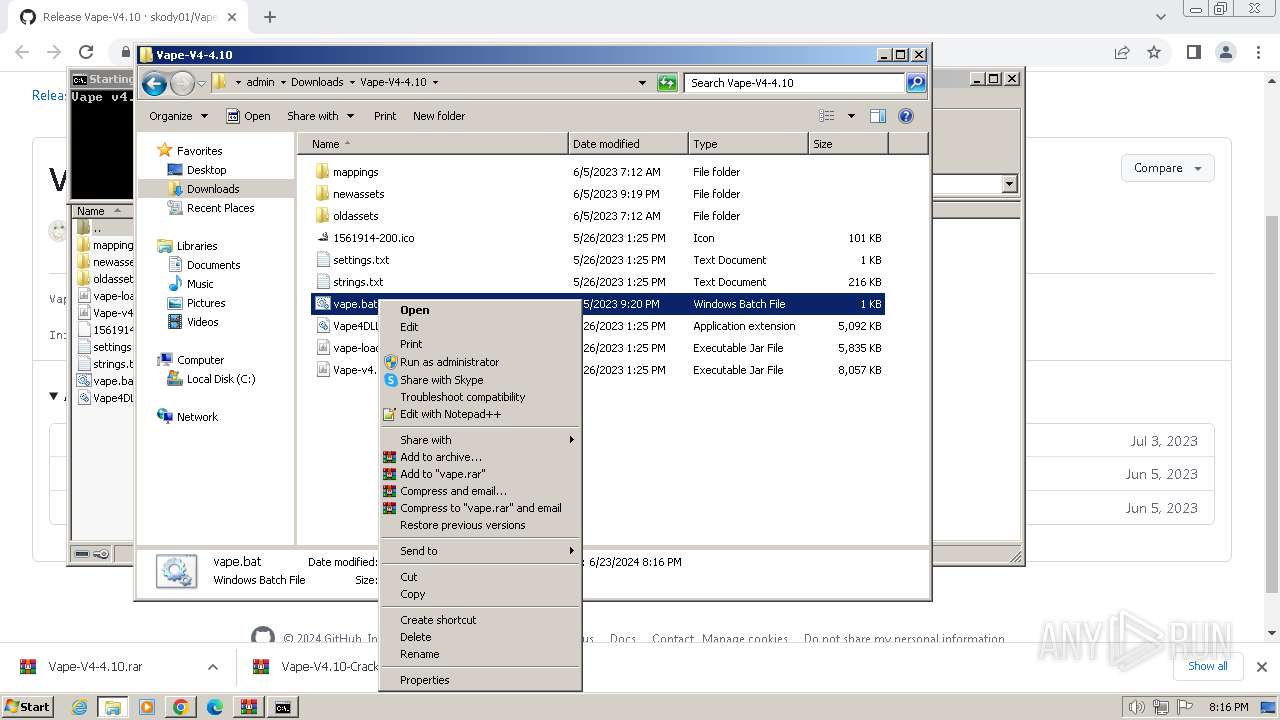
Task: Select Local Disk (C:) in navigation pane
Action: tap(220, 379)
